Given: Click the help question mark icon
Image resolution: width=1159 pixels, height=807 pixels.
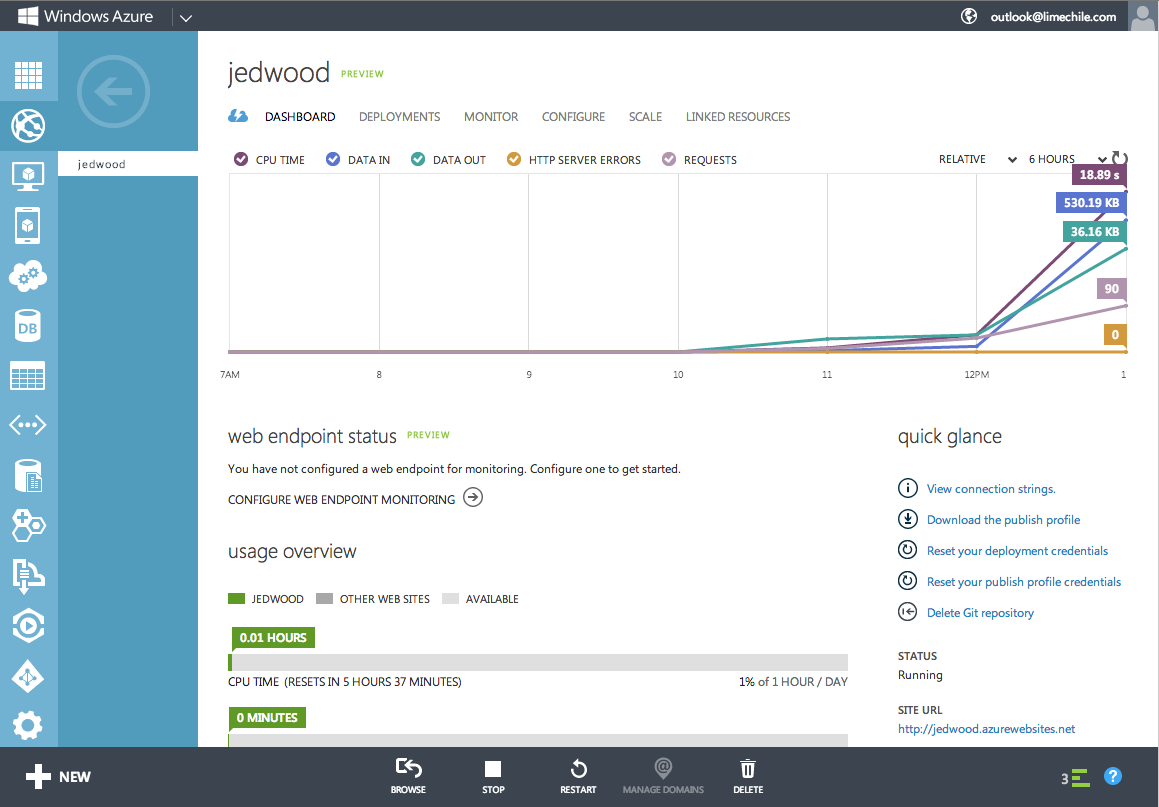Looking at the screenshot, I should click(x=1113, y=776).
